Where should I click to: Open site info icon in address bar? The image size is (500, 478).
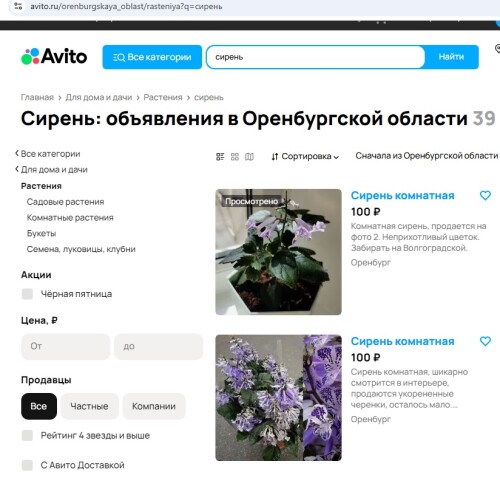[18, 6]
